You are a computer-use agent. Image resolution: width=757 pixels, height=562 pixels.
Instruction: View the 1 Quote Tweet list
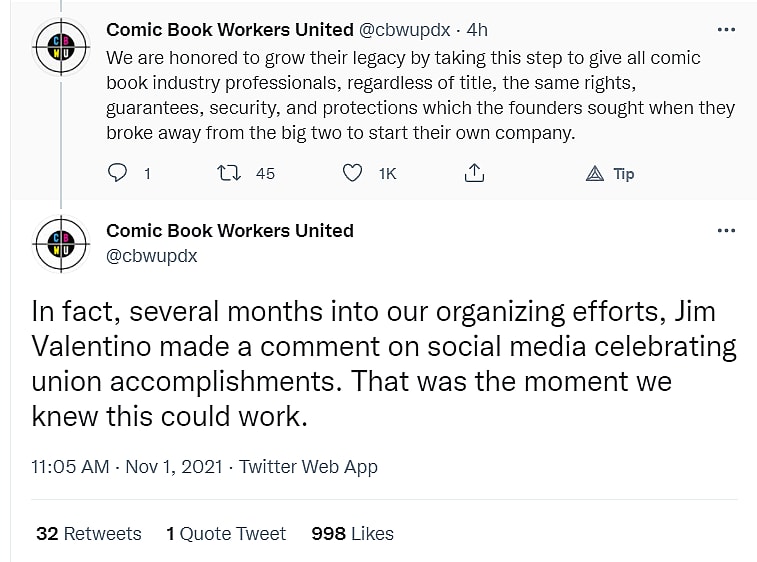(226, 534)
